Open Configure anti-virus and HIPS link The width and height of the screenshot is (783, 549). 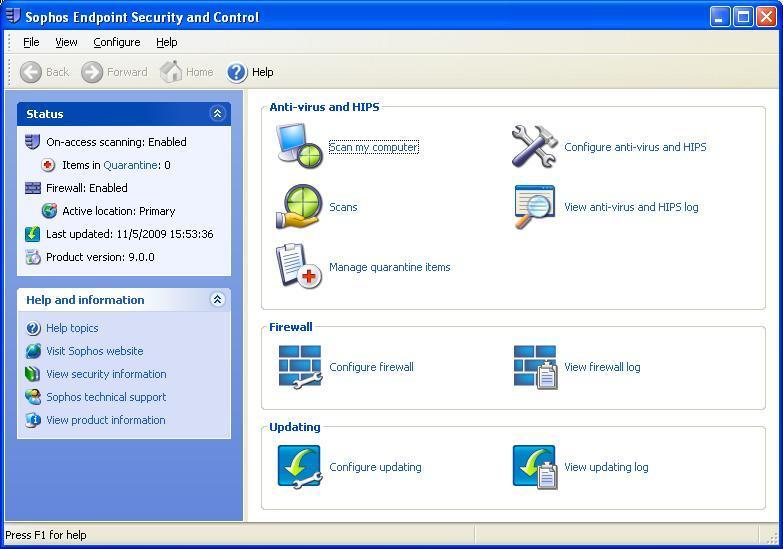pyautogui.click(x=635, y=147)
